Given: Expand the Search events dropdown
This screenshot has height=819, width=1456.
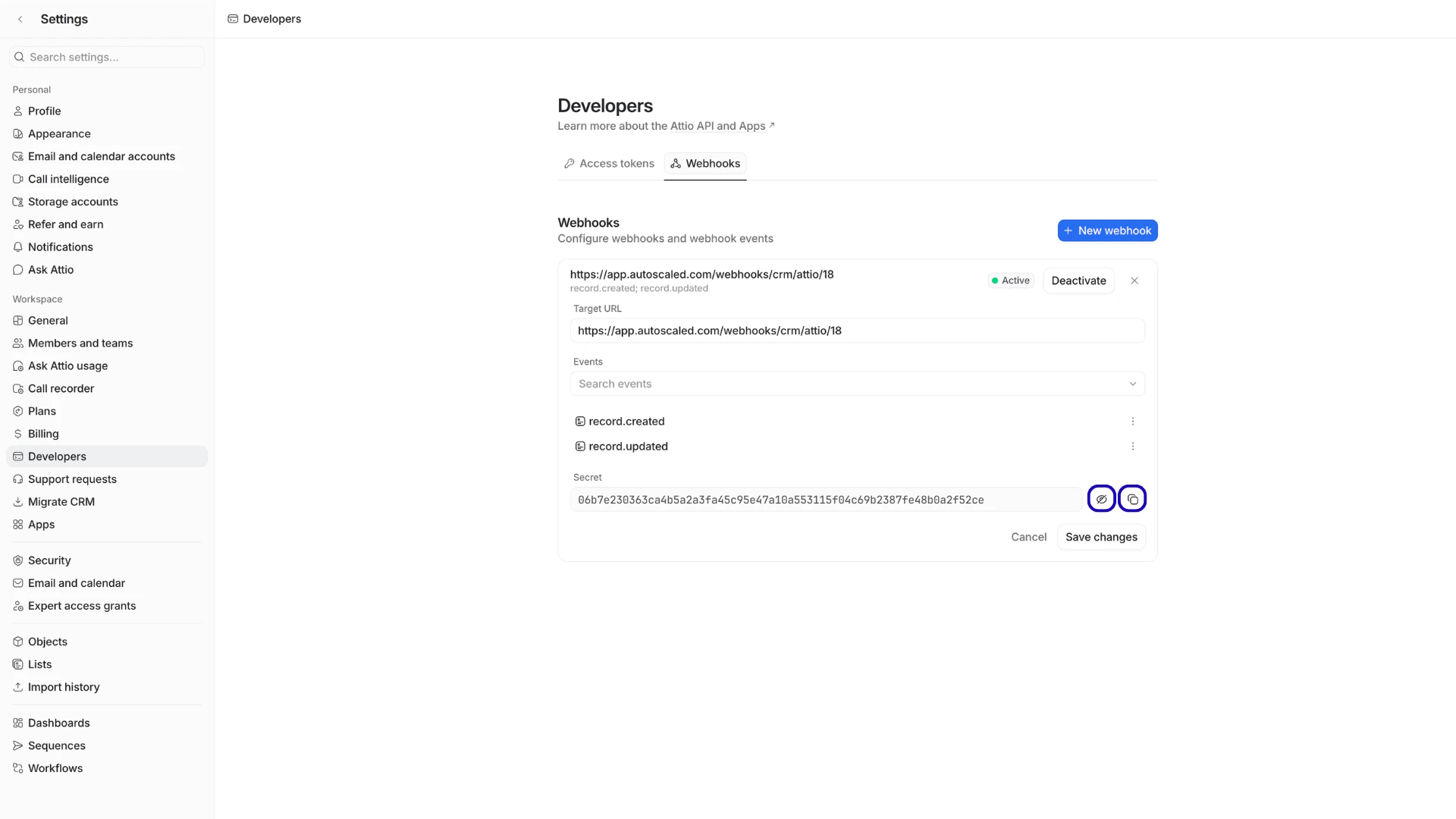Looking at the screenshot, I should tap(1132, 384).
